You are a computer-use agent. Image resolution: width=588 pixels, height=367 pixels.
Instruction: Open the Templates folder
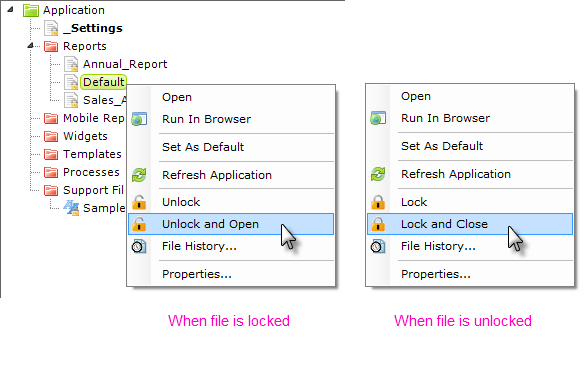(92, 154)
